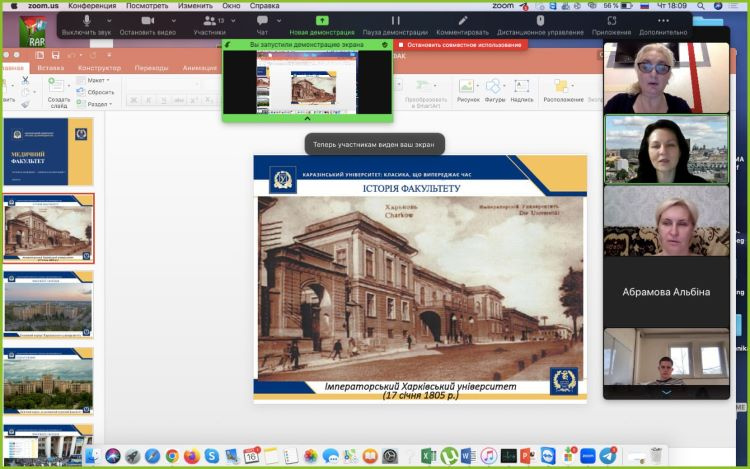This screenshot has height=469, width=750.
Task: Open the Окно menu
Action: click(x=231, y=6)
